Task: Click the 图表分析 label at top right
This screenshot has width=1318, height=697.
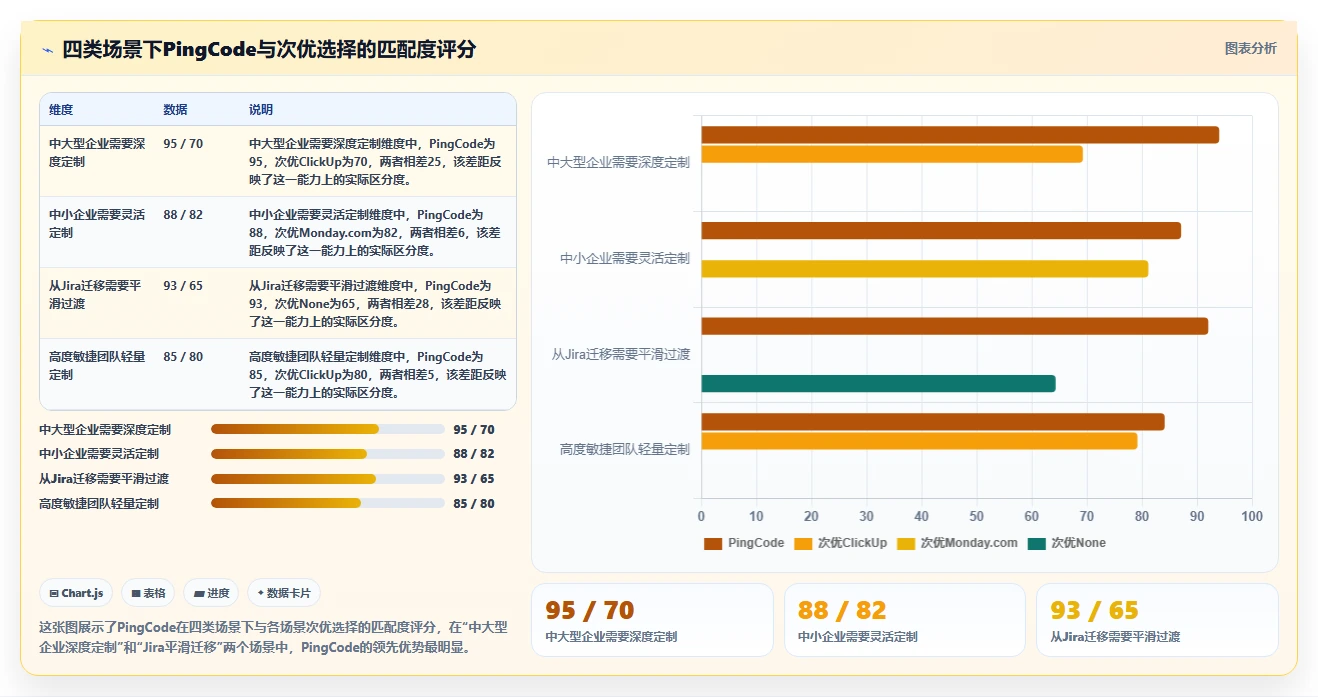Action: click(1250, 48)
